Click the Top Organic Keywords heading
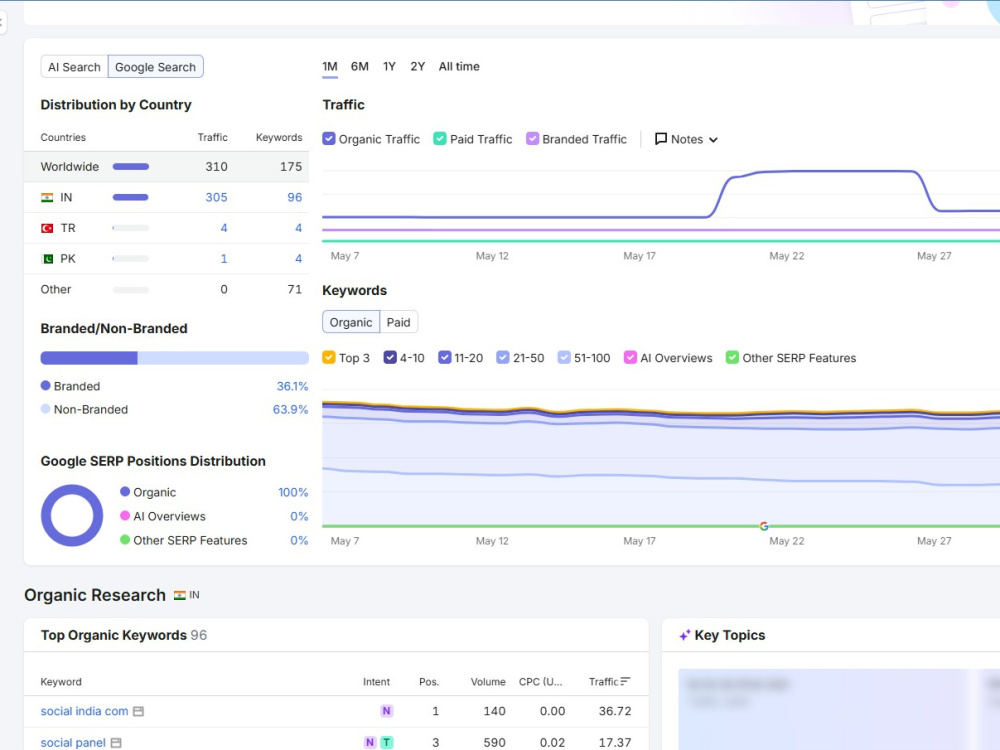Screen dimensions: 1000x750 pos(114,635)
